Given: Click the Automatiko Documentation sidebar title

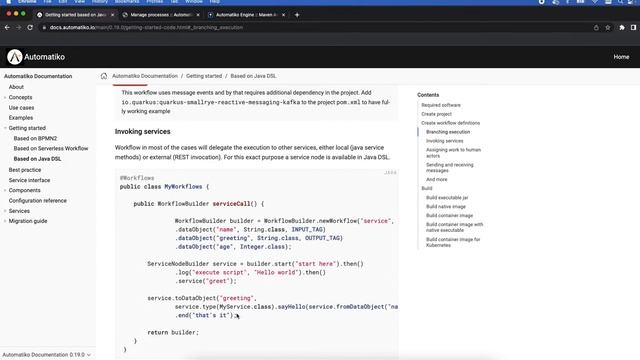Looking at the screenshot, I should point(38,76).
